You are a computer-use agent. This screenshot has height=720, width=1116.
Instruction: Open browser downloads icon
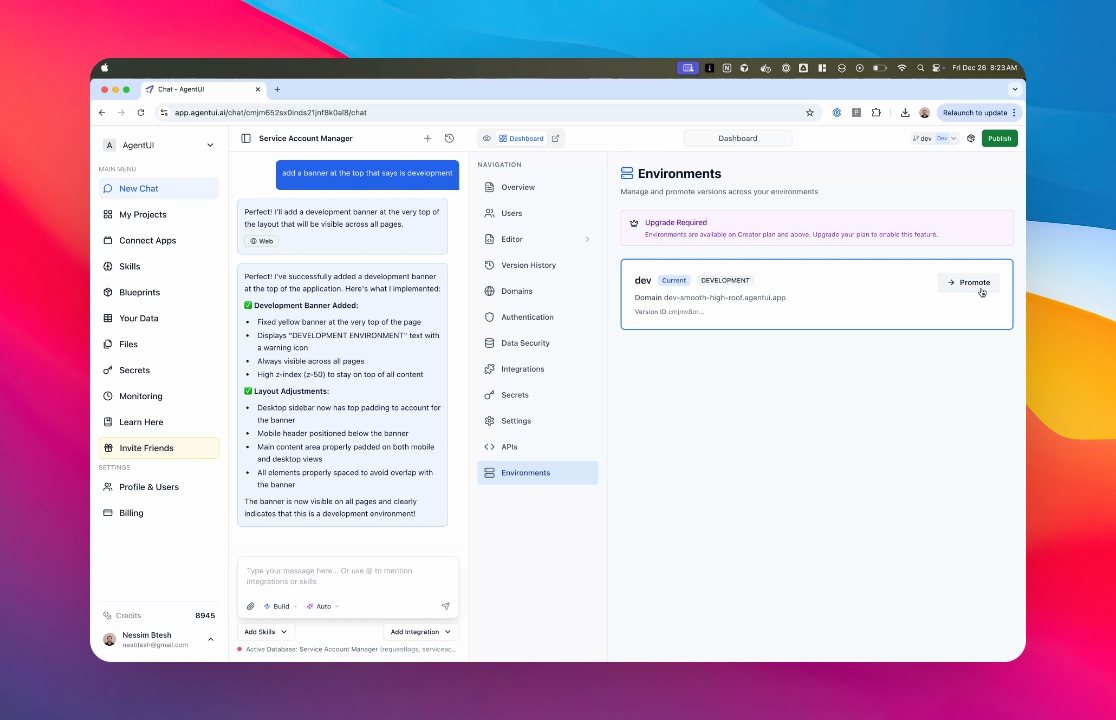(x=905, y=112)
